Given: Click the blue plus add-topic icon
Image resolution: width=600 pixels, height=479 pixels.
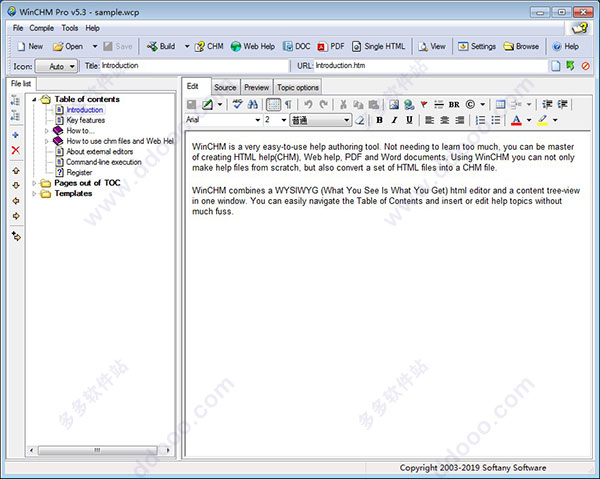Looking at the screenshot, I should point(15,135).
